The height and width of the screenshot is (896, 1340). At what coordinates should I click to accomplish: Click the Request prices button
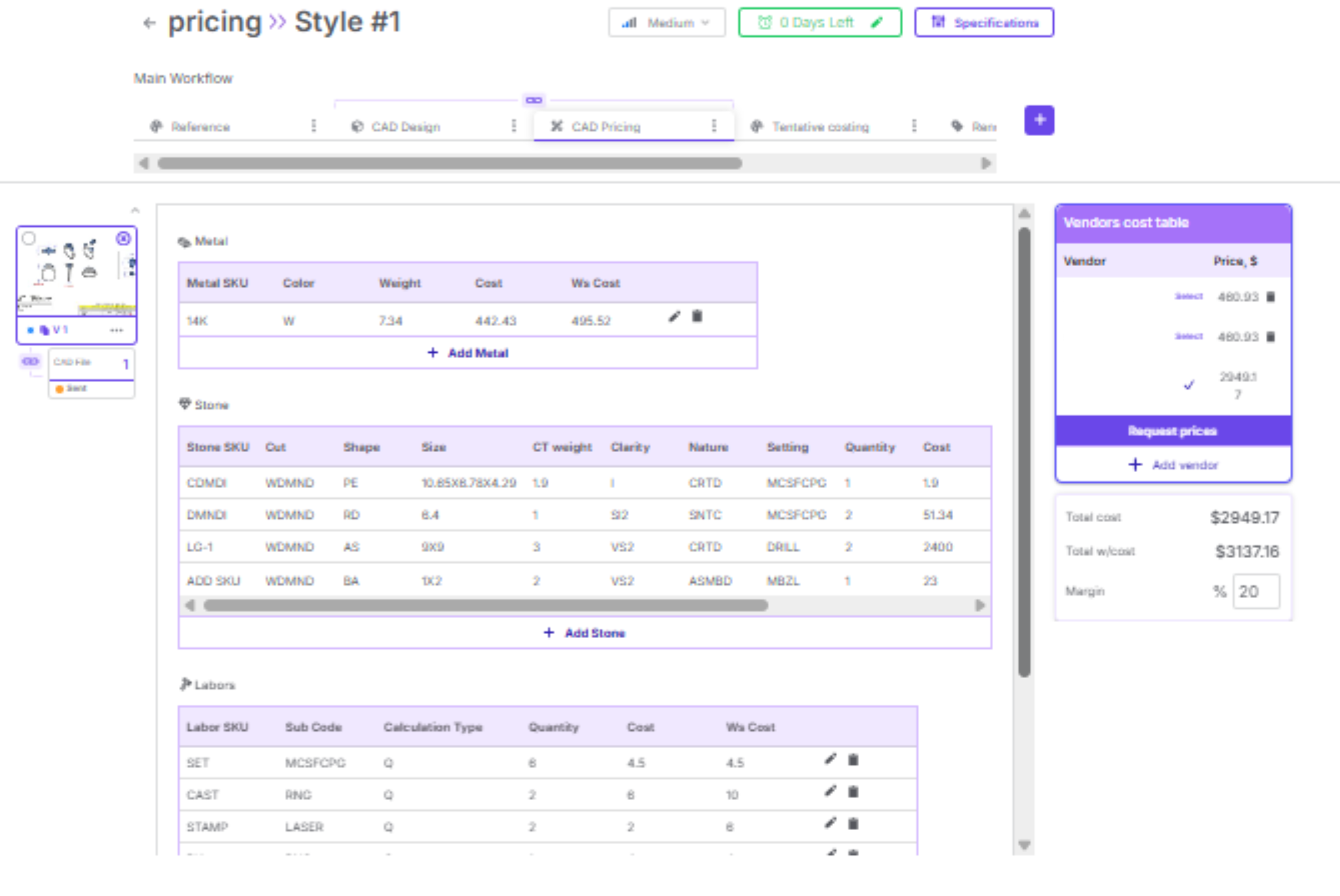(x=1173, y=431)
